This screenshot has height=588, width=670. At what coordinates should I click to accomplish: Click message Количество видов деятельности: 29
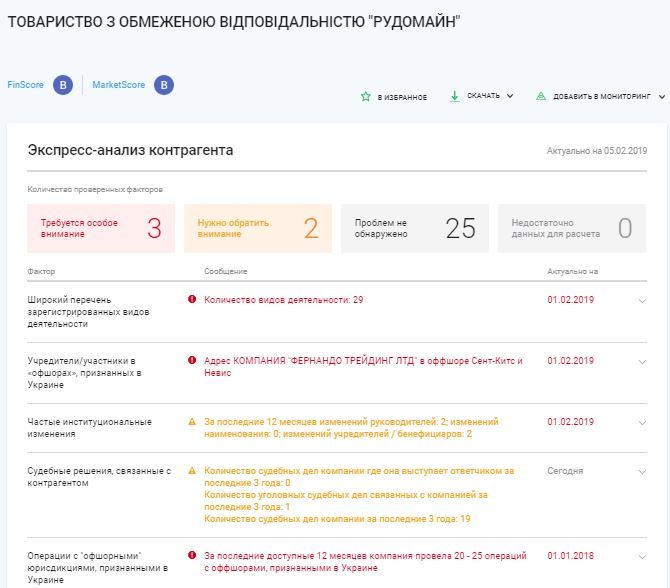click(x=284, y=300)
